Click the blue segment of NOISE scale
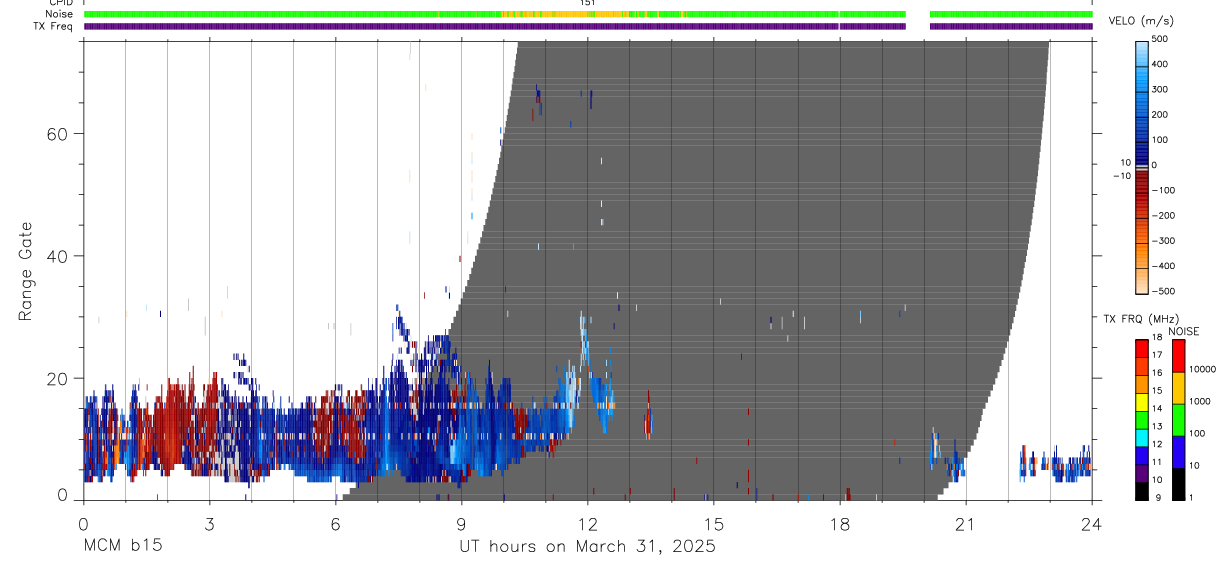Image resolution: width=1228 pixels, height=567 pixels. click(1178, 452)
